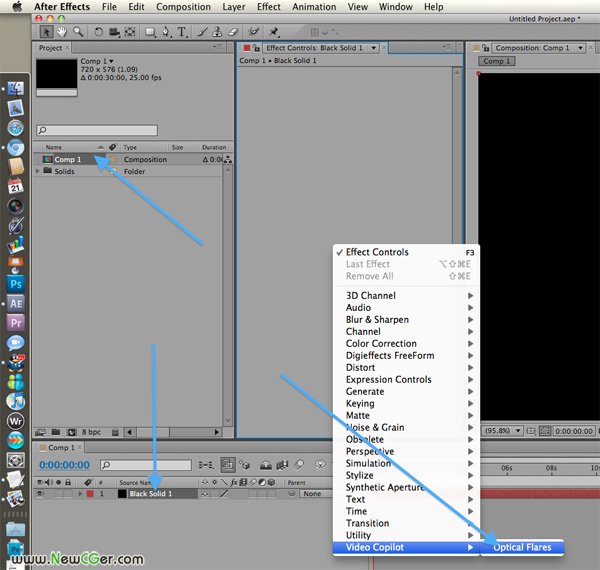Choose Optical Flares submenu item

click(x=522, y=547)
